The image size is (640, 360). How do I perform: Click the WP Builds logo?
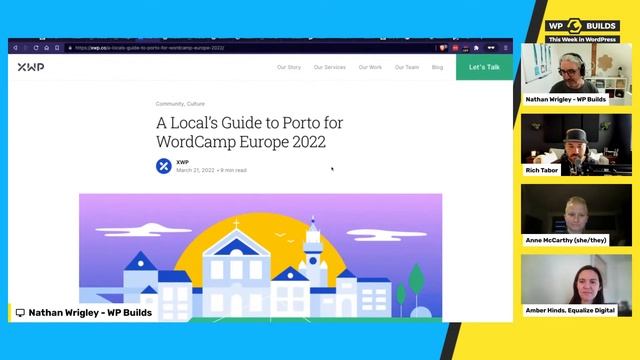582,26
